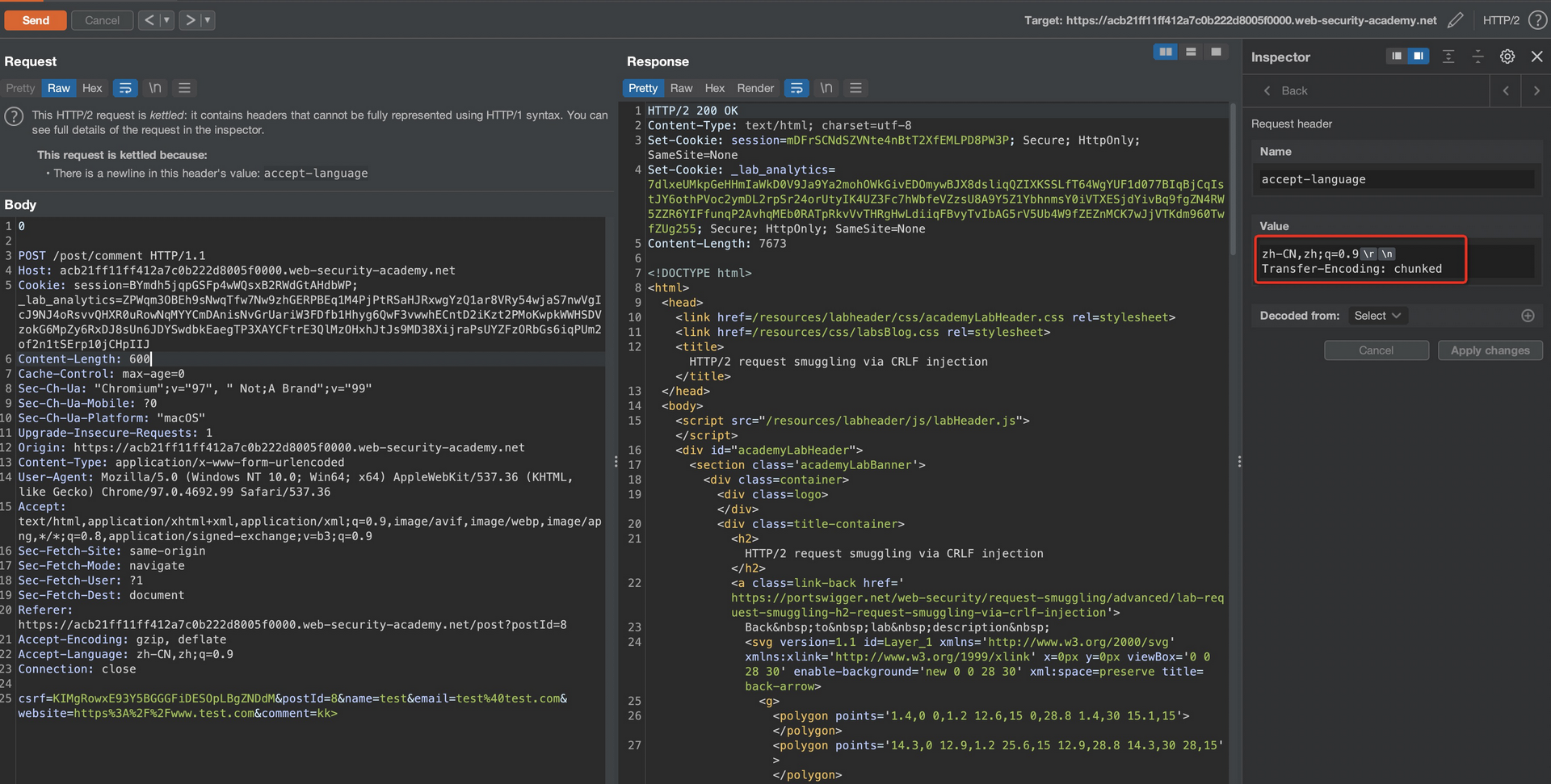
Task: Close the Inspector panel
Action: point(1537,56)
